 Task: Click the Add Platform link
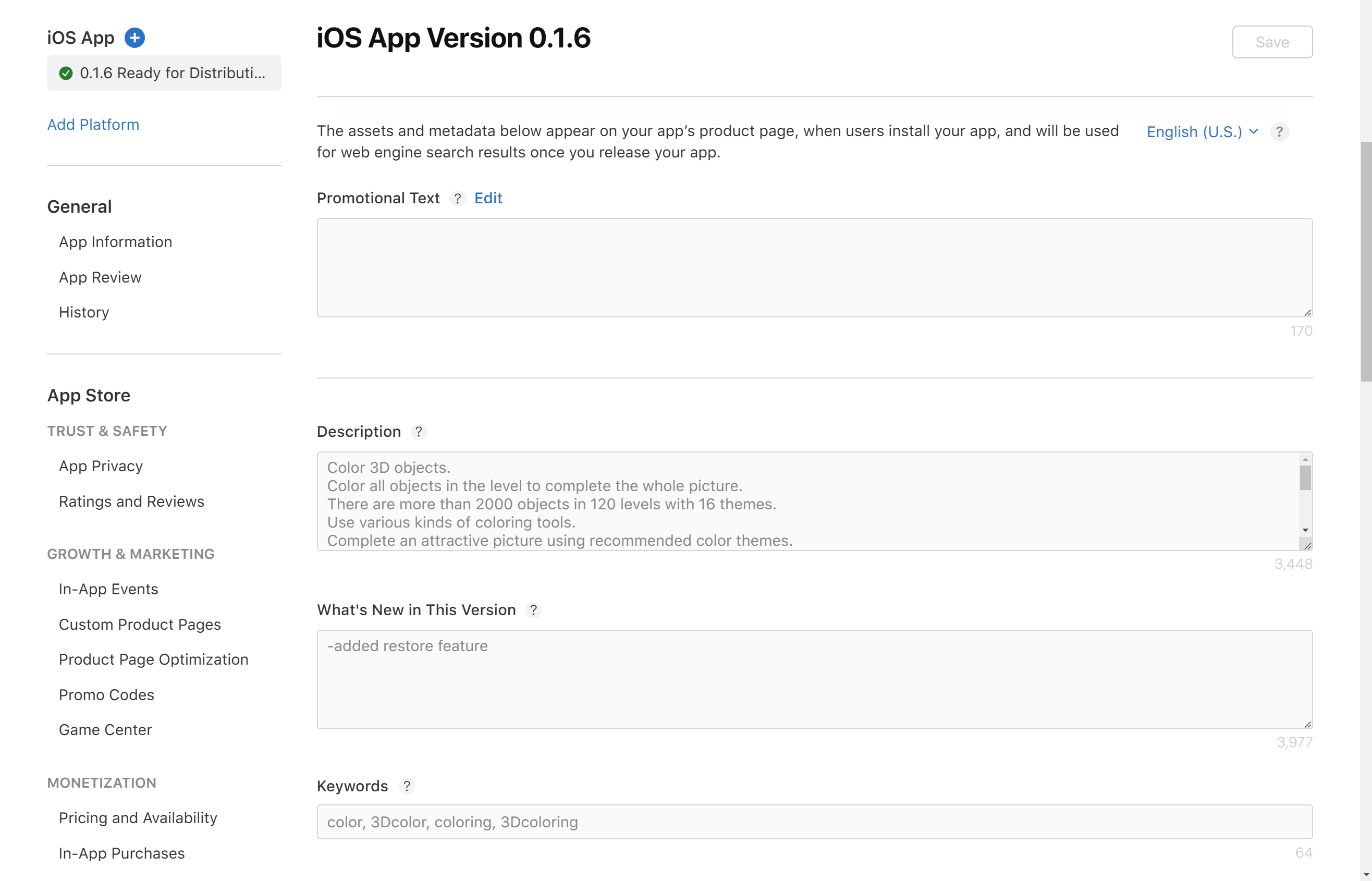point(93,125)
